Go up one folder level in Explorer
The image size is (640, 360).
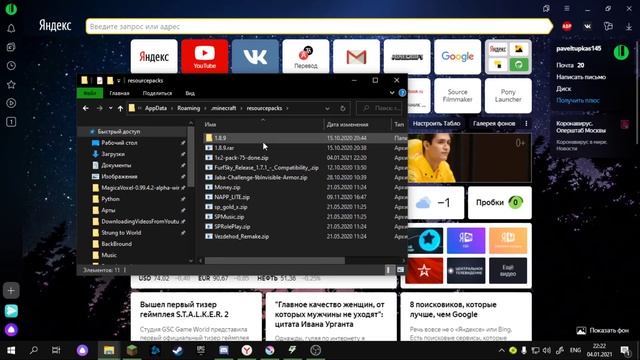[120, 108]
